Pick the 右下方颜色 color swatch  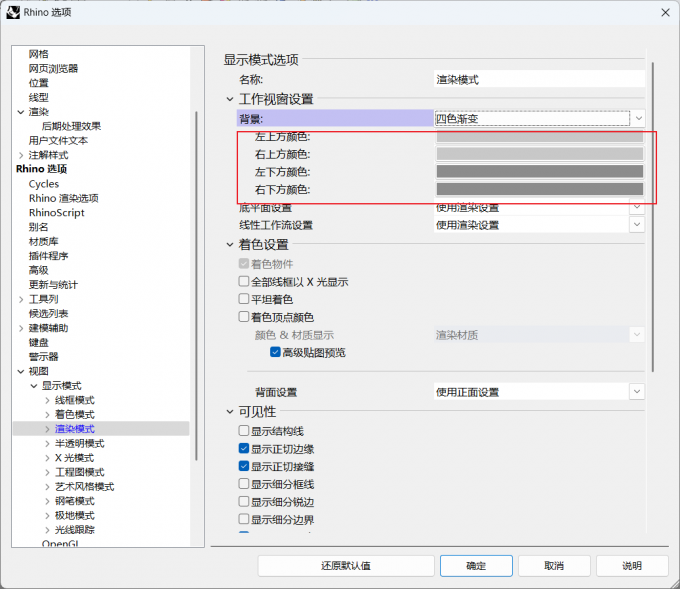tap(539, 189)
